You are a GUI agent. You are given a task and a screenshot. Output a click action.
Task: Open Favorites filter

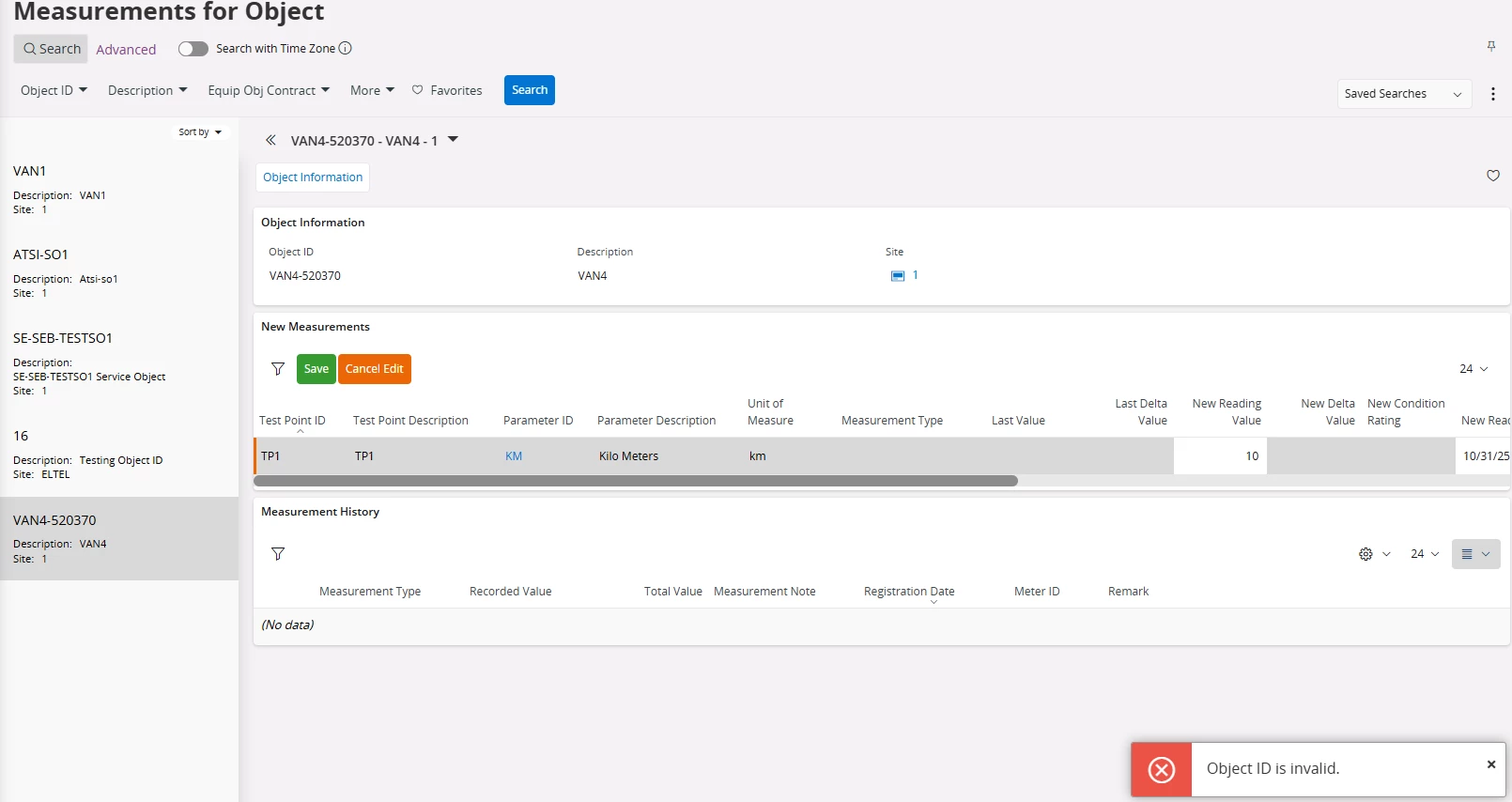(x=447, y=90)
